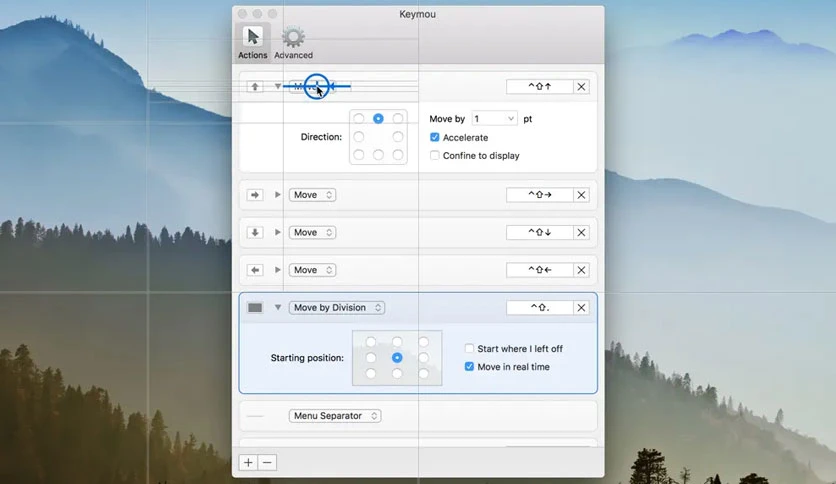The width and height of the screenshot is (836, 484).
Task: Select the right Direction radio button
Action: tap(398, 137)
